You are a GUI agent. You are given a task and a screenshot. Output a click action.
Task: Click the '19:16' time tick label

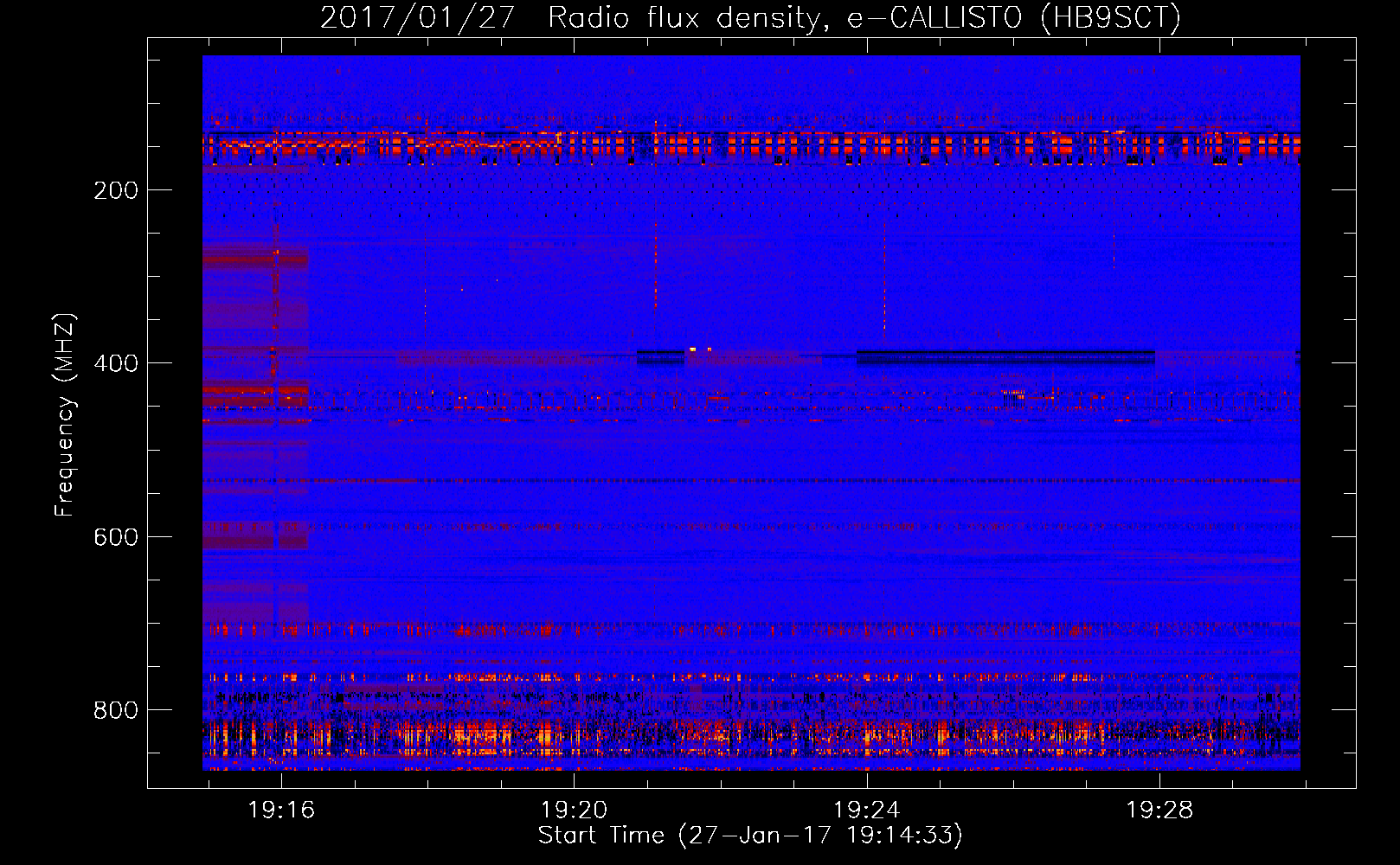(x=281, y=811)
